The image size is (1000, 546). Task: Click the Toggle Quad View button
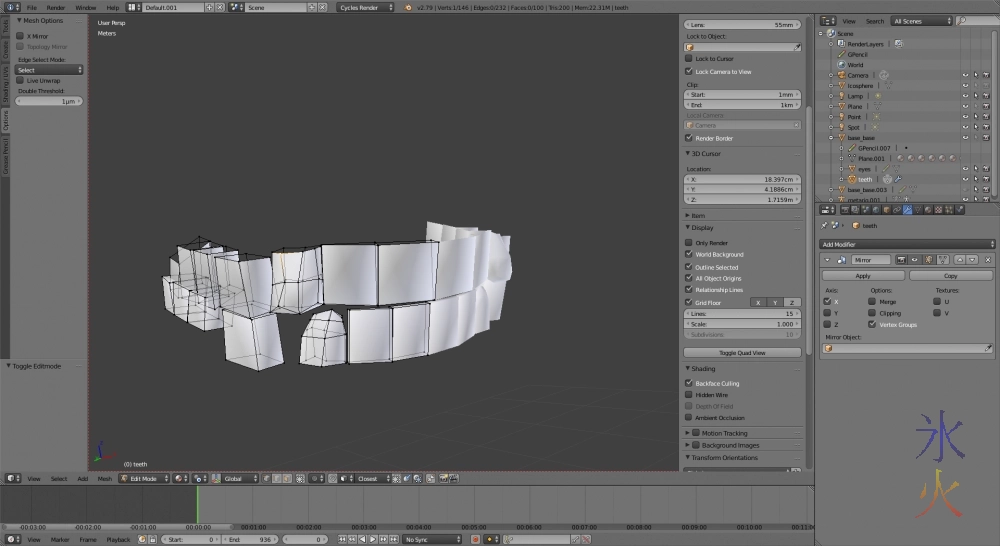(742, 353)
